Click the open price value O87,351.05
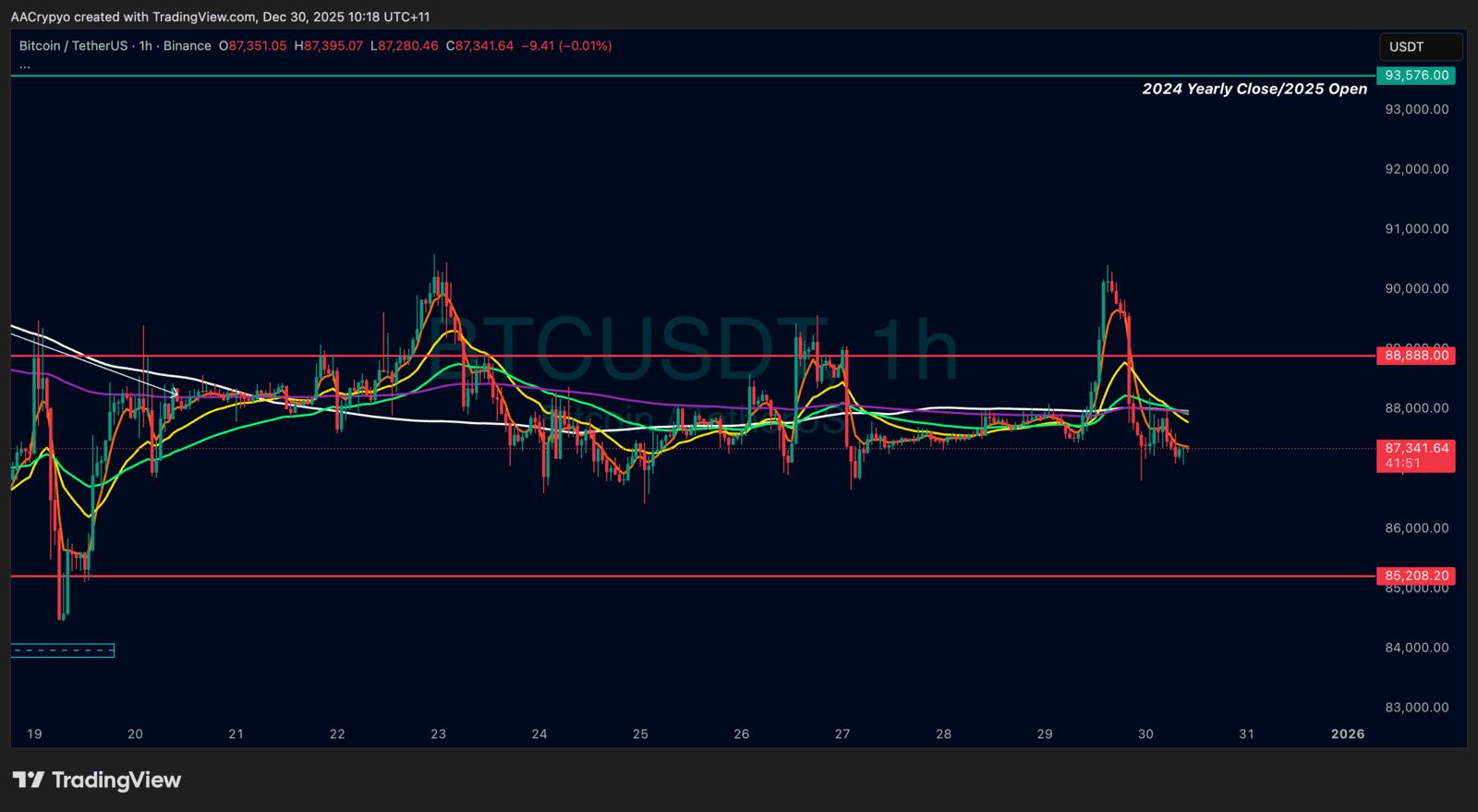Screen dimensions: 1478x812 point(253,45)
